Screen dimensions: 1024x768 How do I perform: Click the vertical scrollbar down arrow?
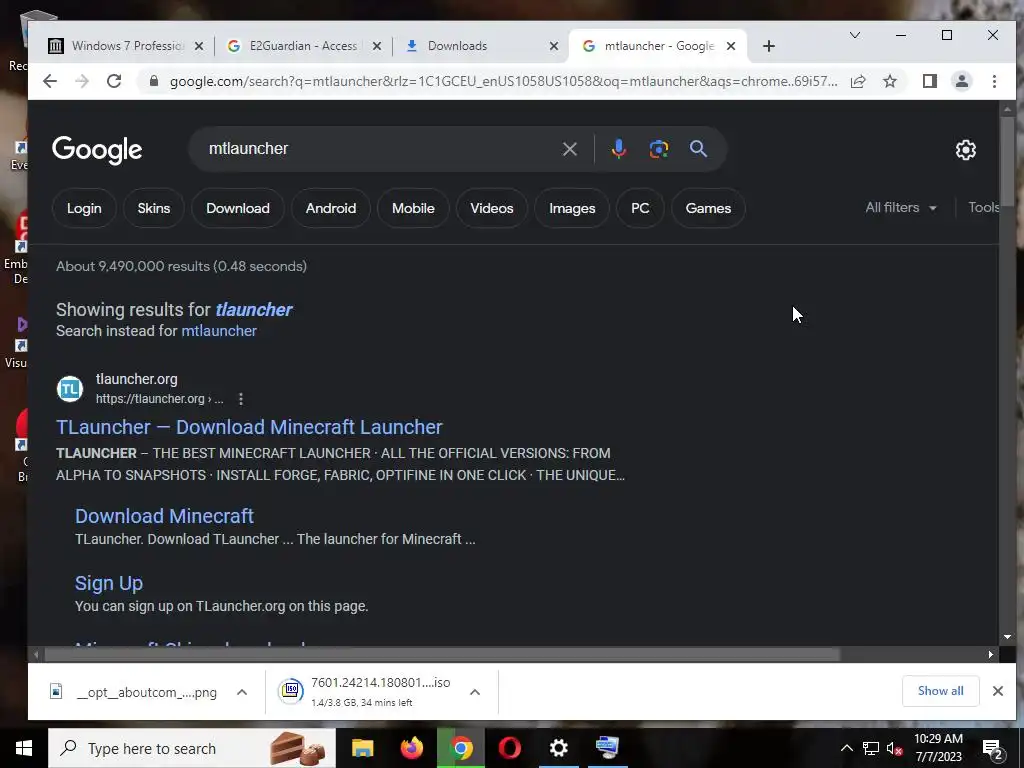click(1007, 637)
